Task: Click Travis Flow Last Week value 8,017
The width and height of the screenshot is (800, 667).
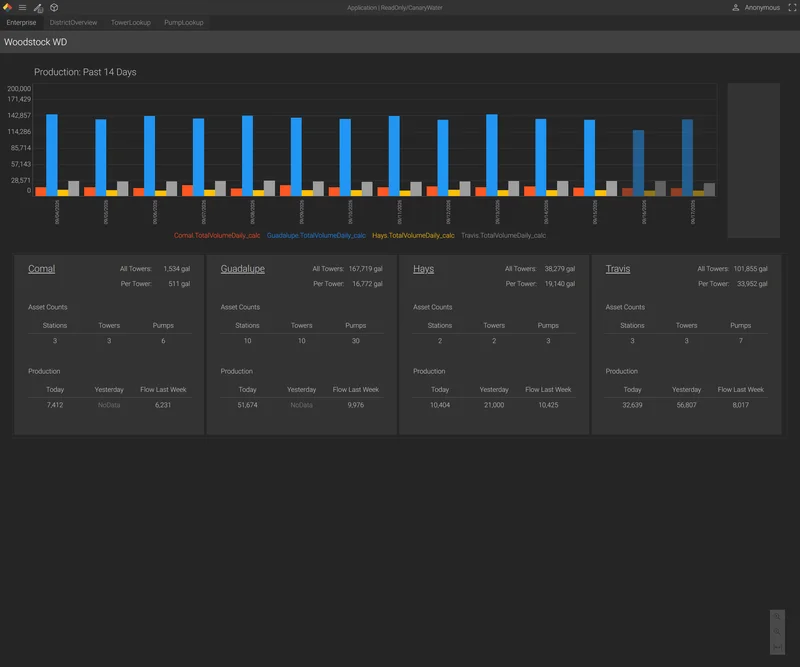Action: pos(740,405)
